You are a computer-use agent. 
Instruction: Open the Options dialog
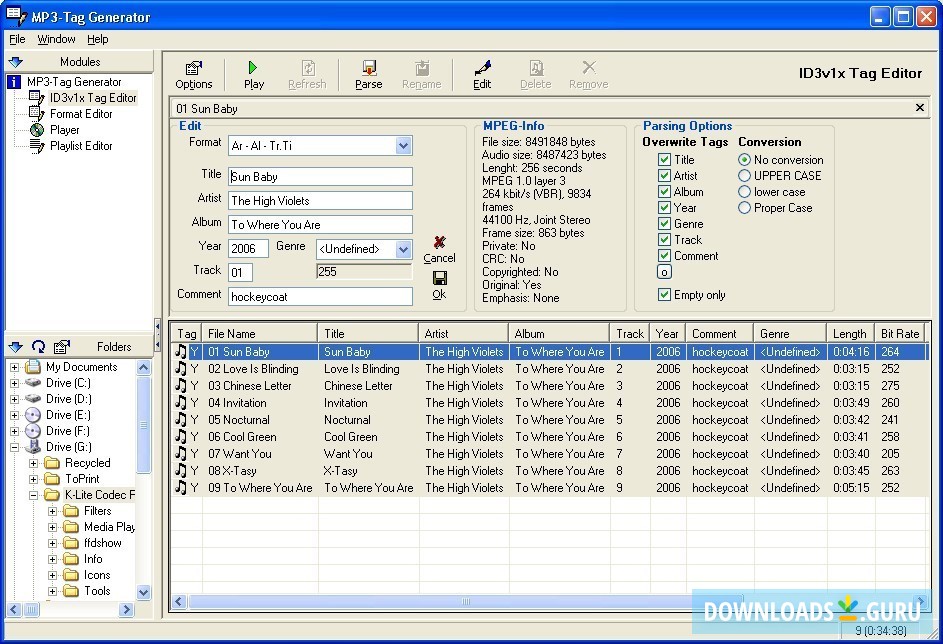(194, 72)
